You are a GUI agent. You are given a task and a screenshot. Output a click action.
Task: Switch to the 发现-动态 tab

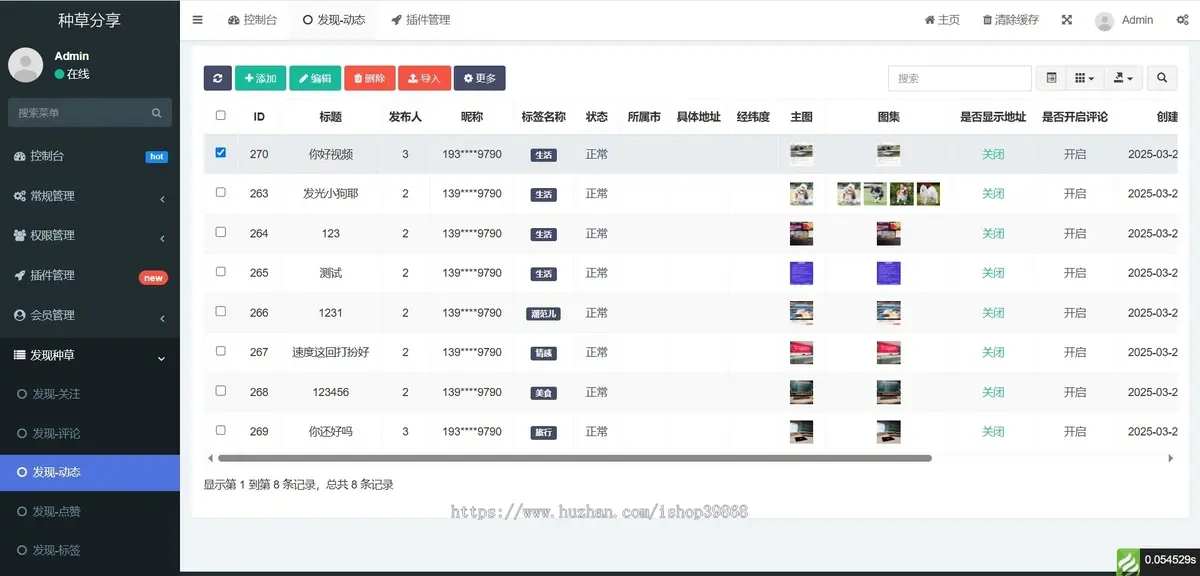pyautogui.click(x=334, y=20)
